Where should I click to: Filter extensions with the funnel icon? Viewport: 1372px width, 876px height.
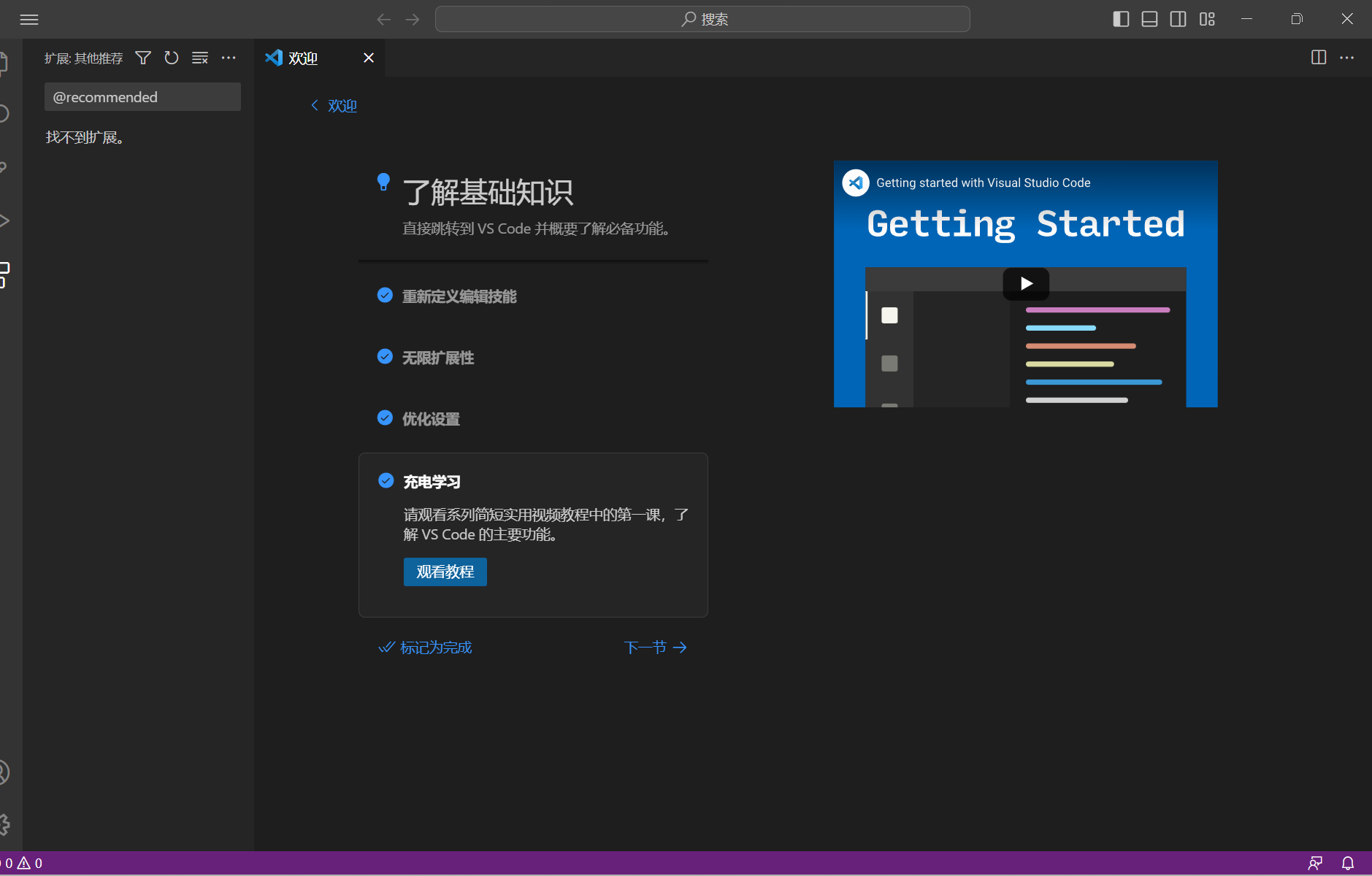pyautogui.click(x=143, y=58)
